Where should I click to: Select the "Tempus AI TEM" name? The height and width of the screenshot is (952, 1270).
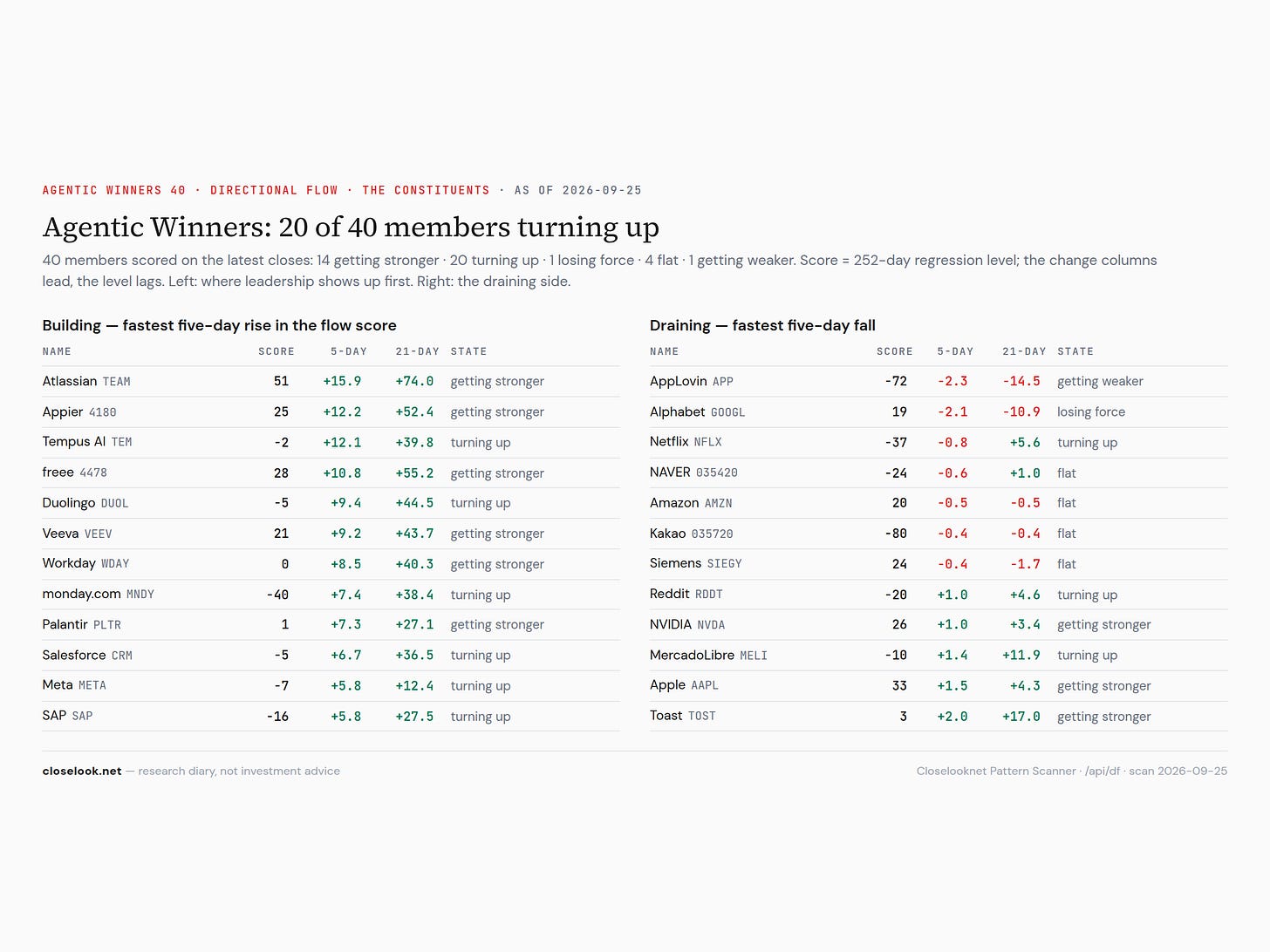87,442
